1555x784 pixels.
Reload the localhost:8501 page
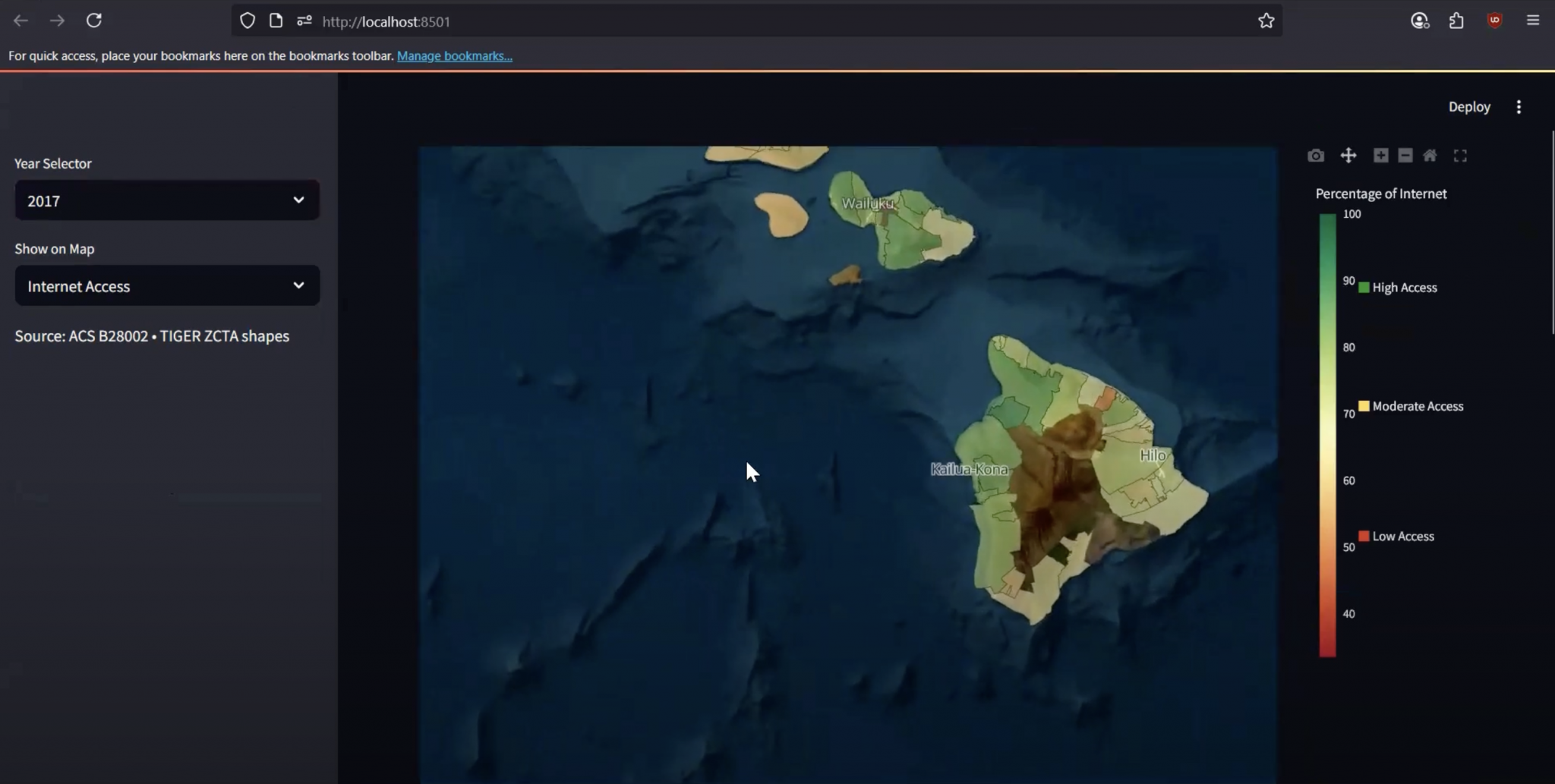94,20
